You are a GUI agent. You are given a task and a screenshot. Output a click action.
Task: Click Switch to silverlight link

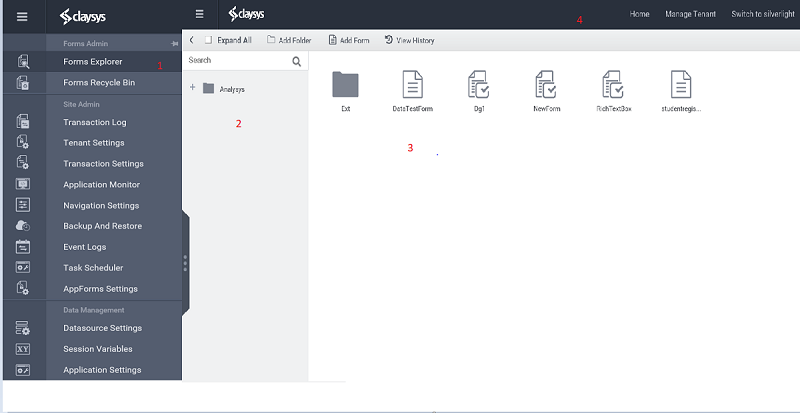(761, 14)
